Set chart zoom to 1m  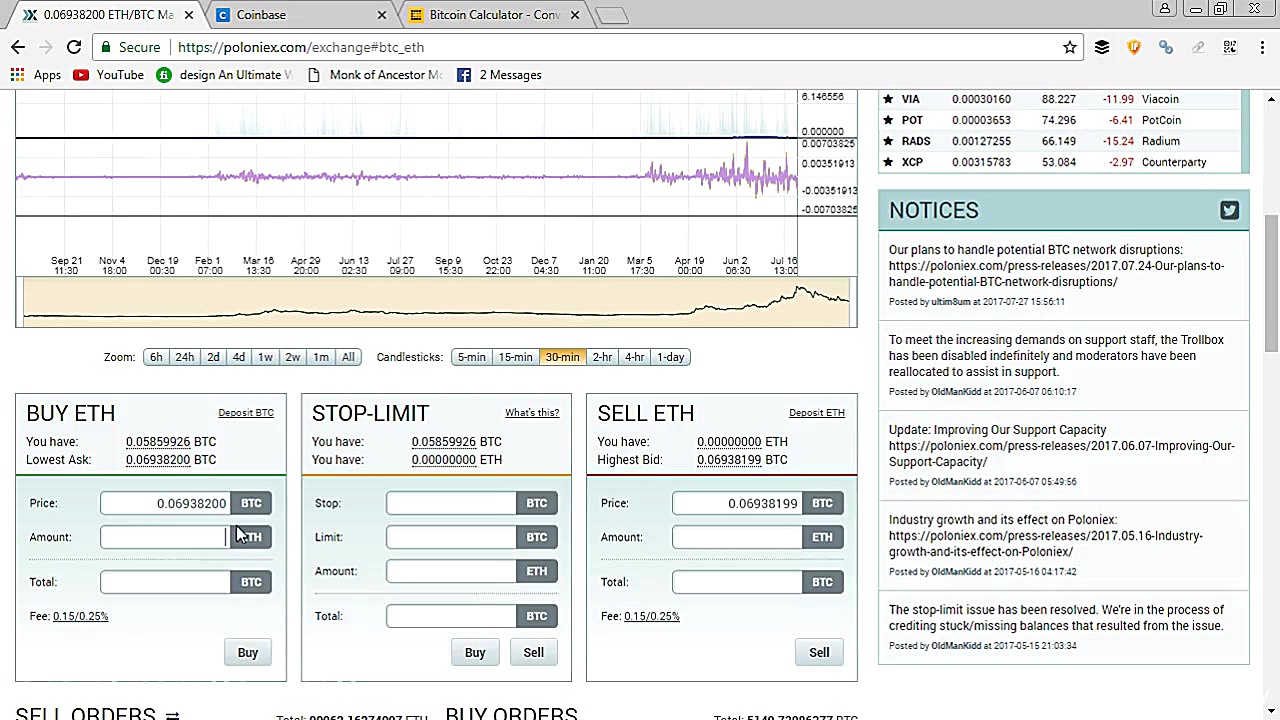click(x=321, y=357)
